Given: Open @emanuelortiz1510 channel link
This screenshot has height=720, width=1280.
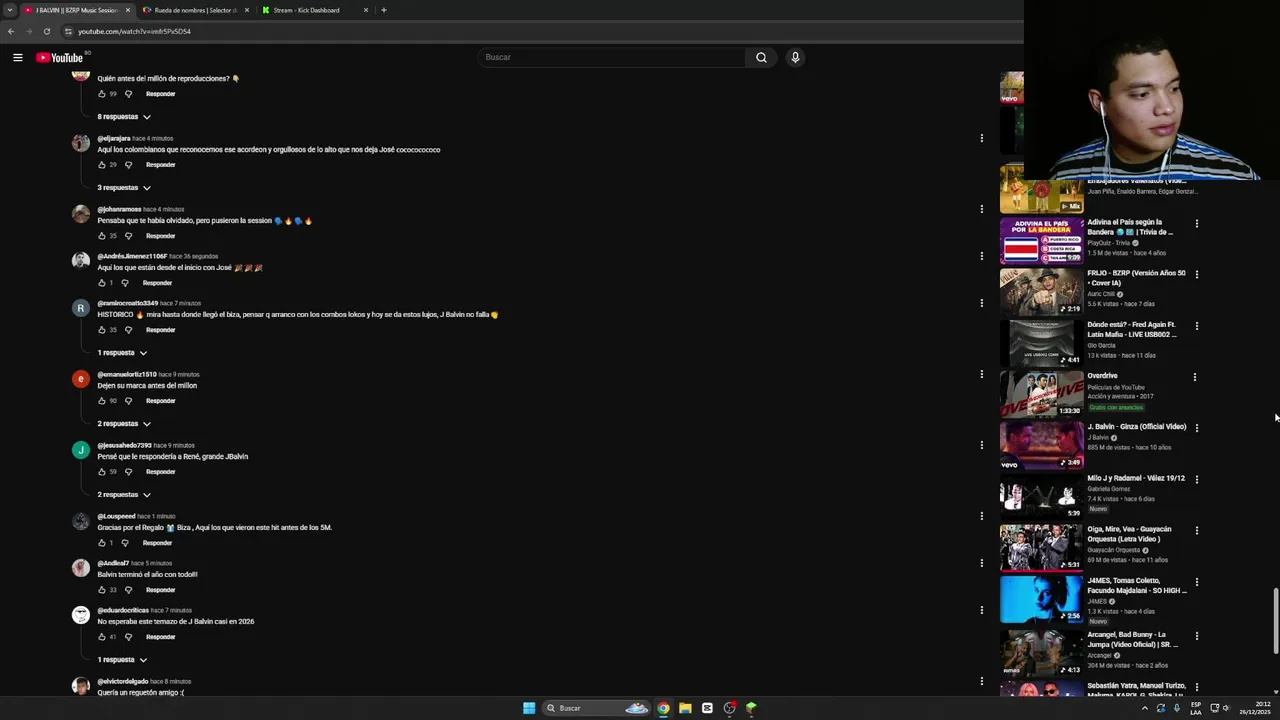Looking at the screenshot, I should pos(126,374).
